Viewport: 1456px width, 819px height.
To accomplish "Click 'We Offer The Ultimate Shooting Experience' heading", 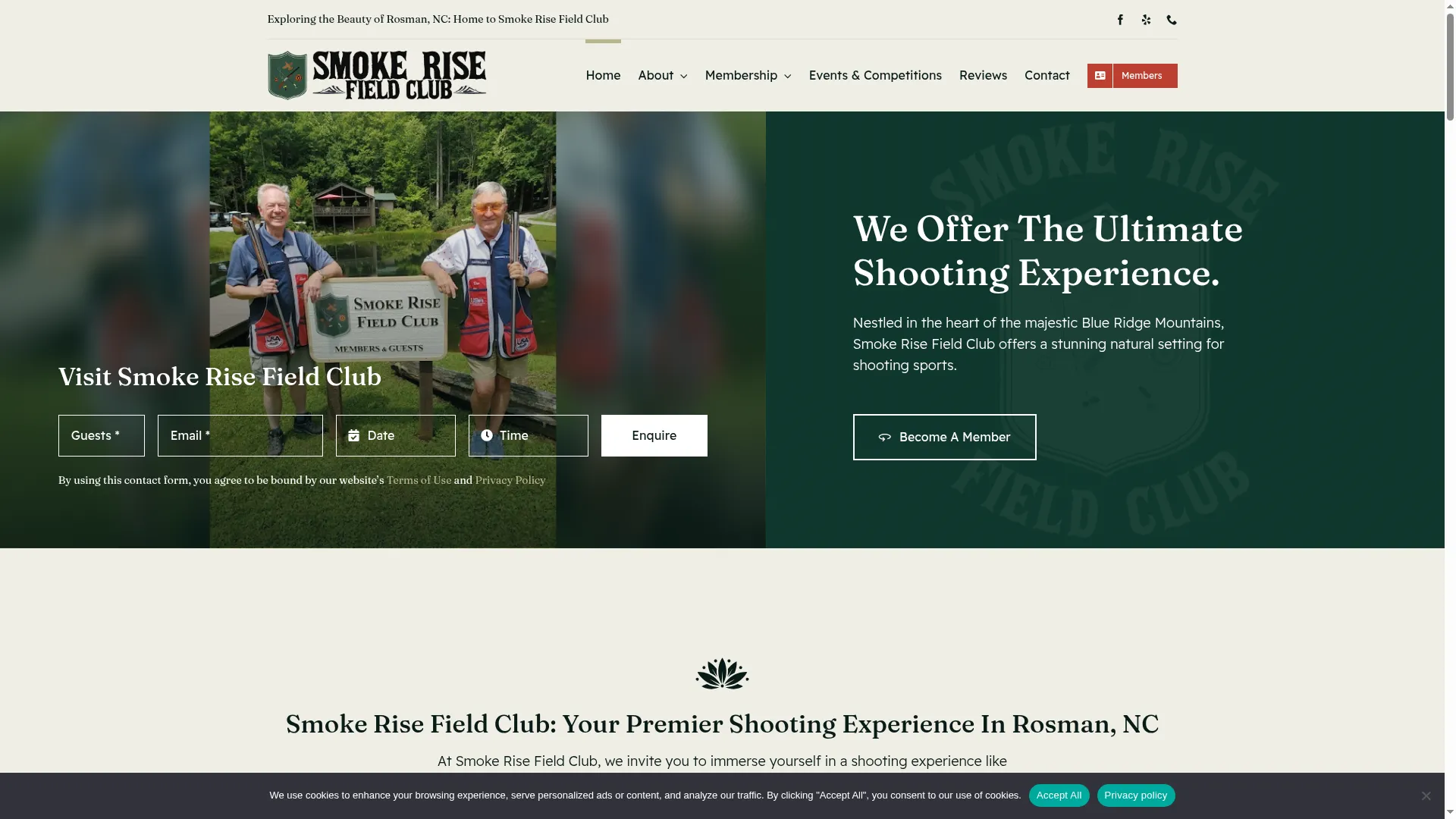I will (x=1048, y=251).
